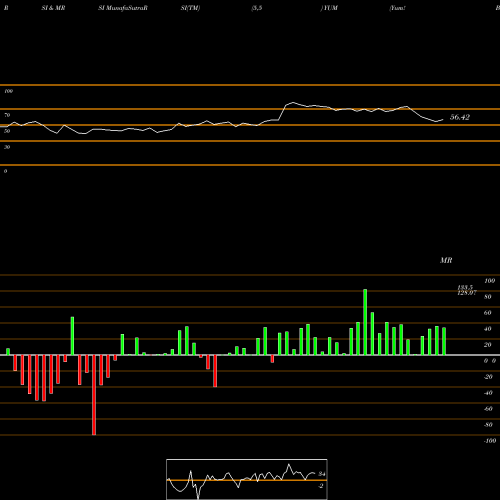Click the "MR" panel title label
Image resolution: width=500 pixels, height=500 pixels.
click(x=446, y=260)
